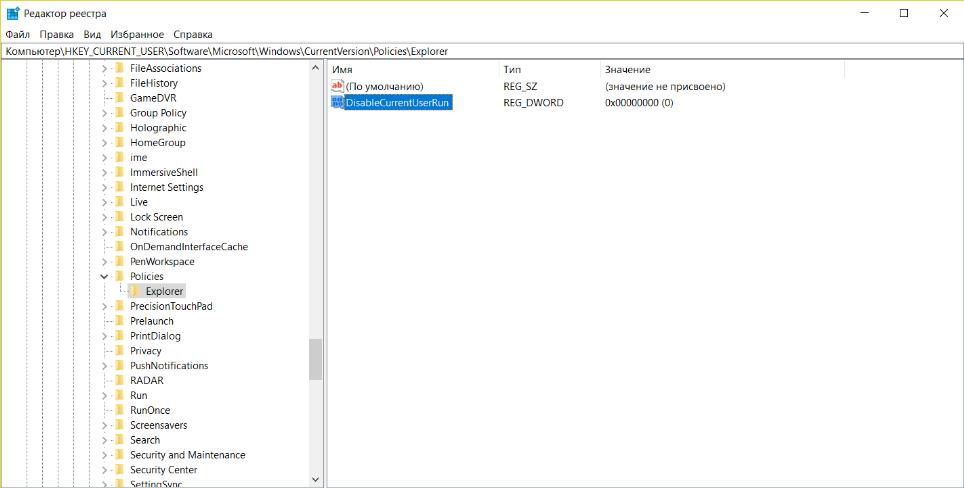
Task: Expand the Security and Maintenance key
Action: click(x=105, y=455)
